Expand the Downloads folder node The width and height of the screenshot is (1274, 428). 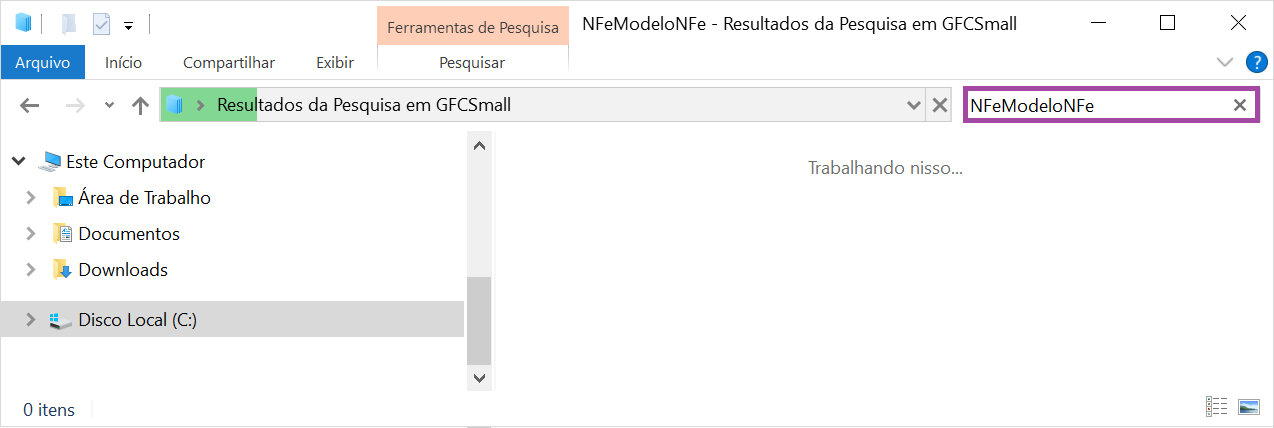point(31,270)
